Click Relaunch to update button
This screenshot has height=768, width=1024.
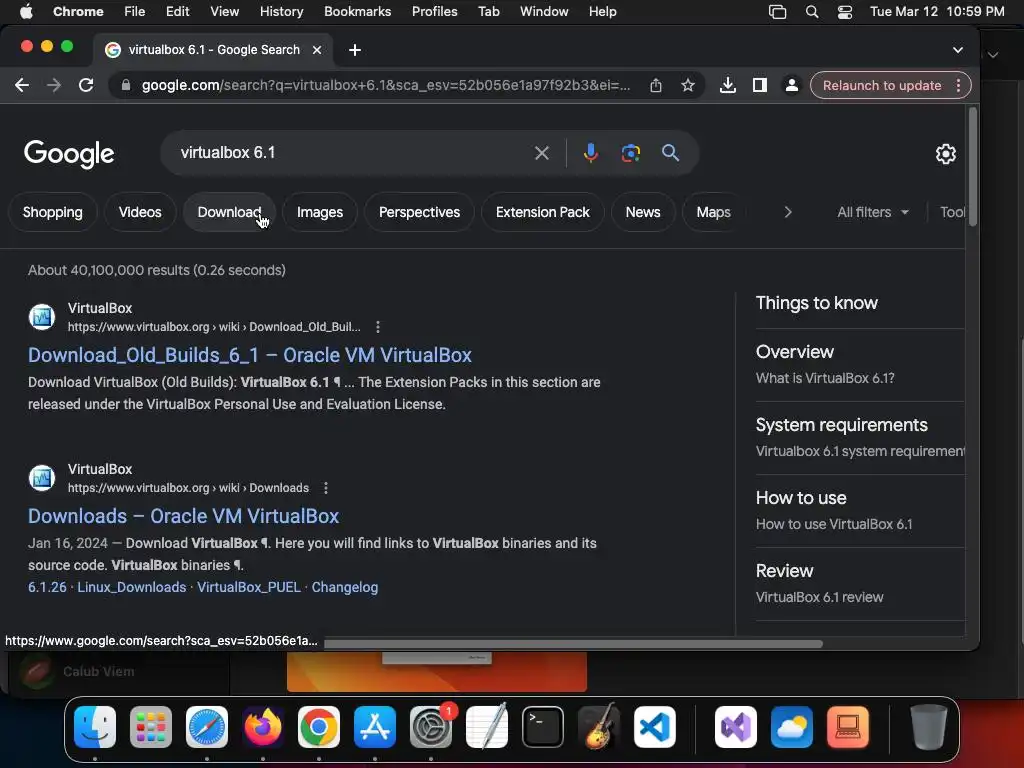(882, 86)
